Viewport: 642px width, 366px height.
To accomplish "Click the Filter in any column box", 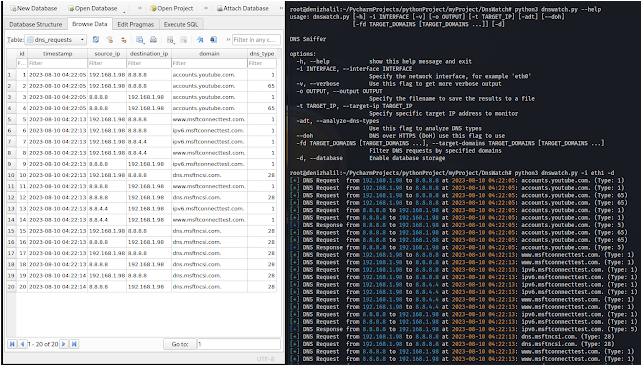I will [x=257, y=40].
